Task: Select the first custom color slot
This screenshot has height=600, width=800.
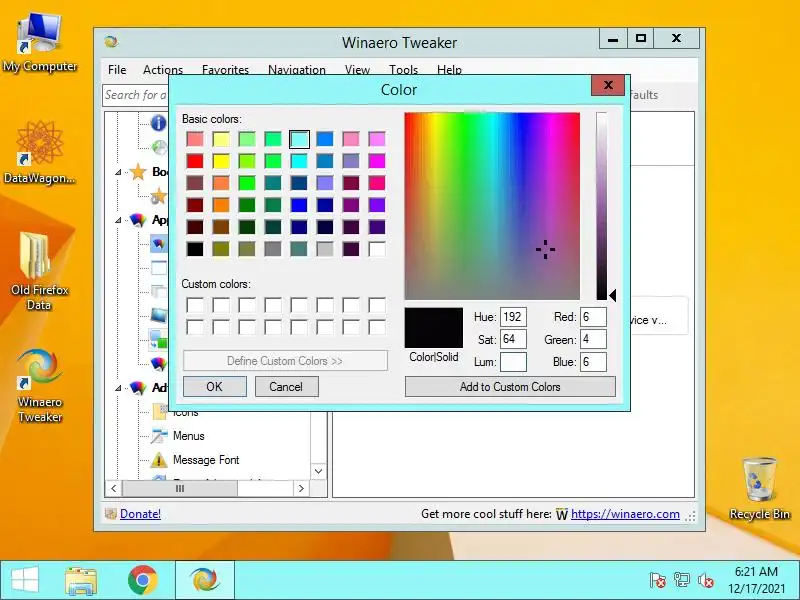Action: coord(195,305)
